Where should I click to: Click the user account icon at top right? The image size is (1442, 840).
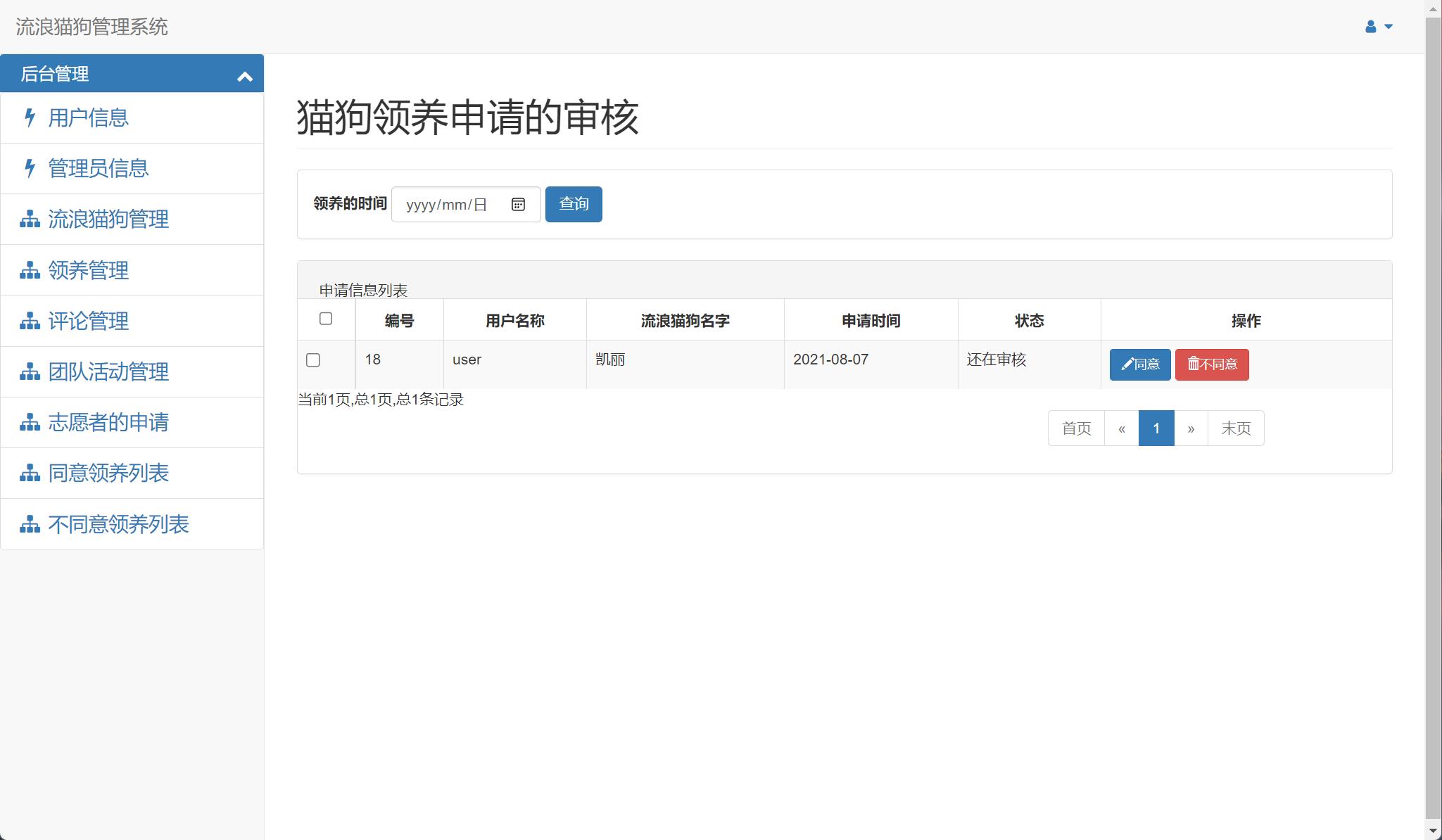click(1369, 26)
